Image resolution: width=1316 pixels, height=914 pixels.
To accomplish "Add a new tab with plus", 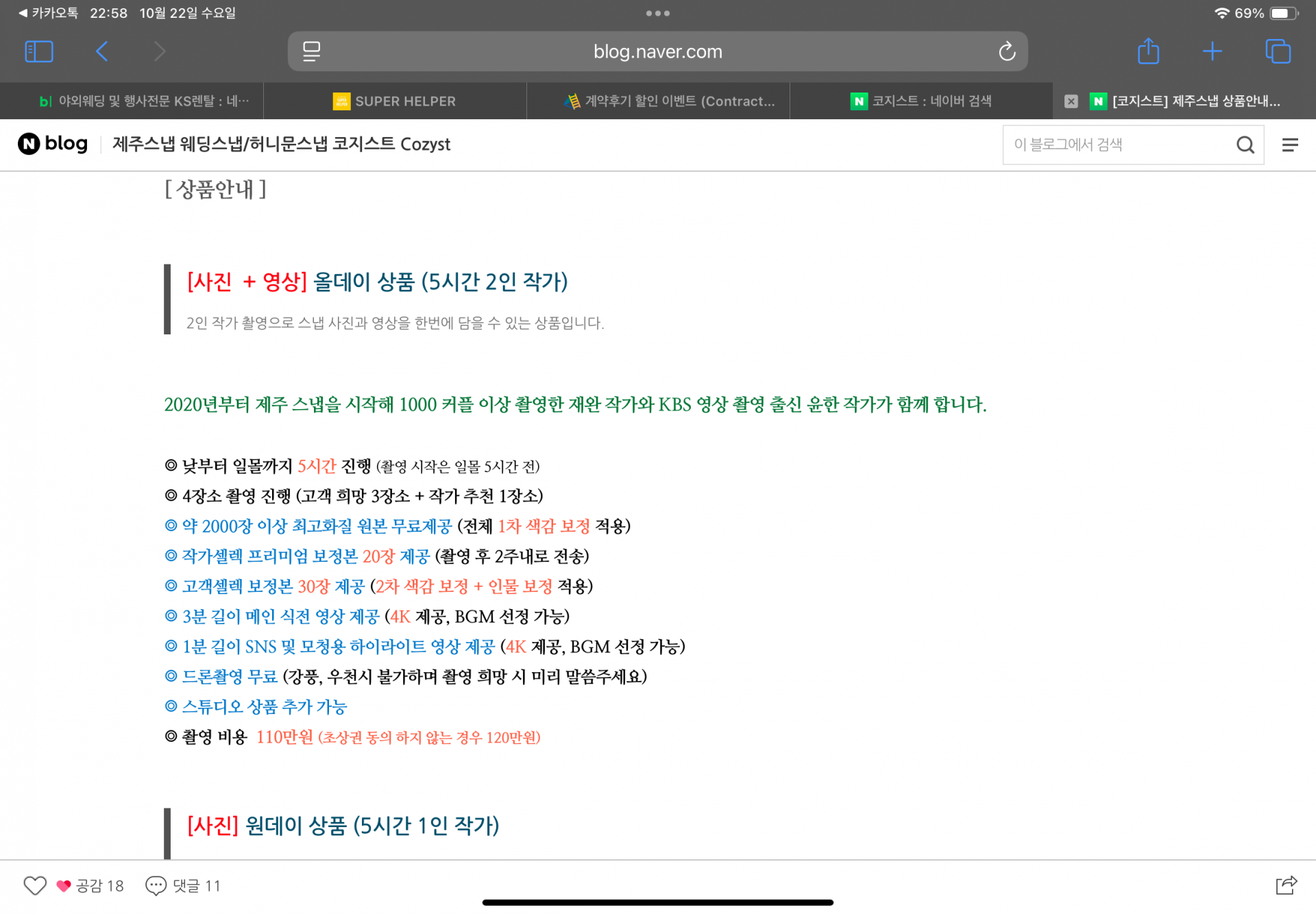I will (x=1212, y=51).
